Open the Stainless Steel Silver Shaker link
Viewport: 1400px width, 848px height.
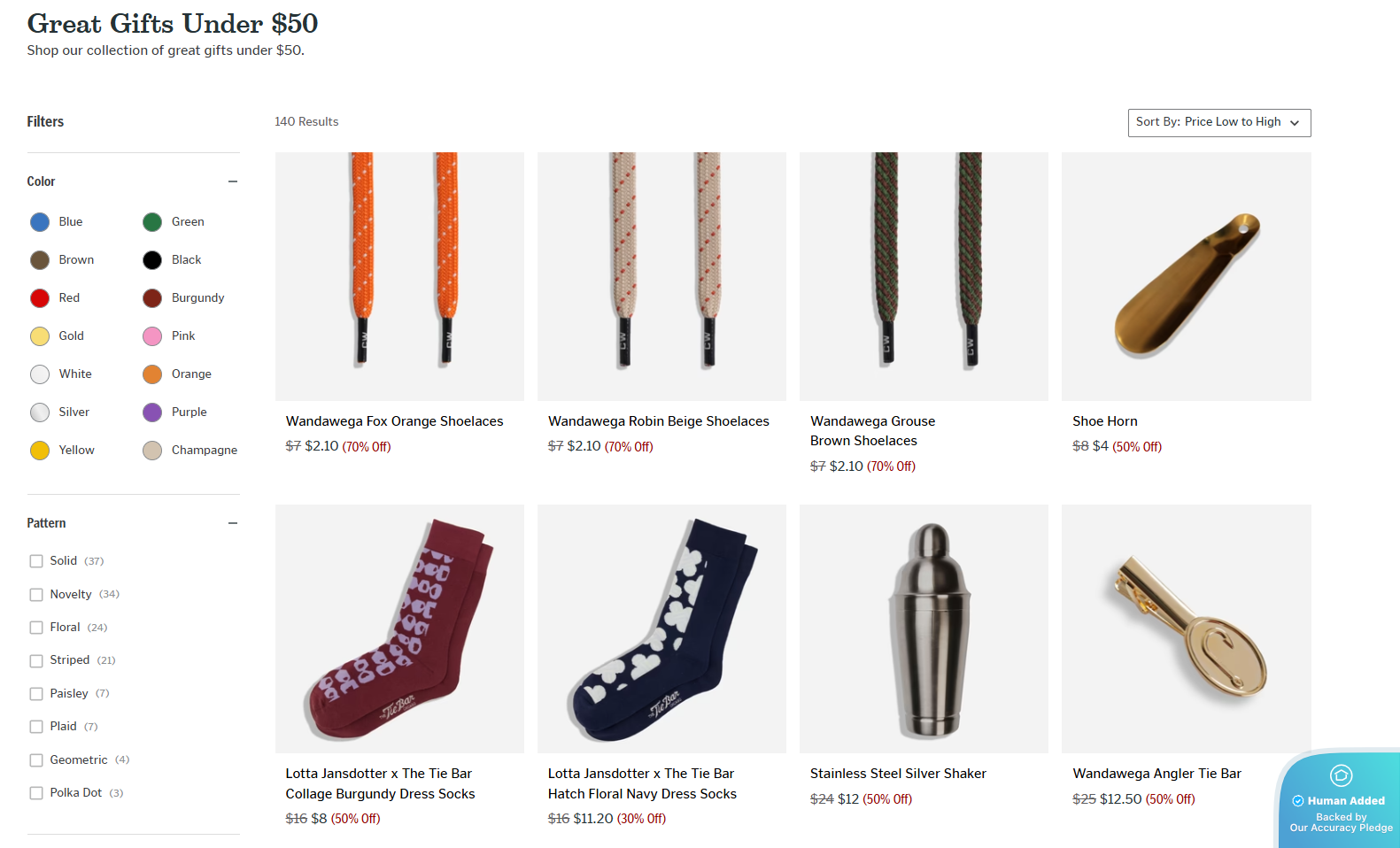[x=898, y=774]
